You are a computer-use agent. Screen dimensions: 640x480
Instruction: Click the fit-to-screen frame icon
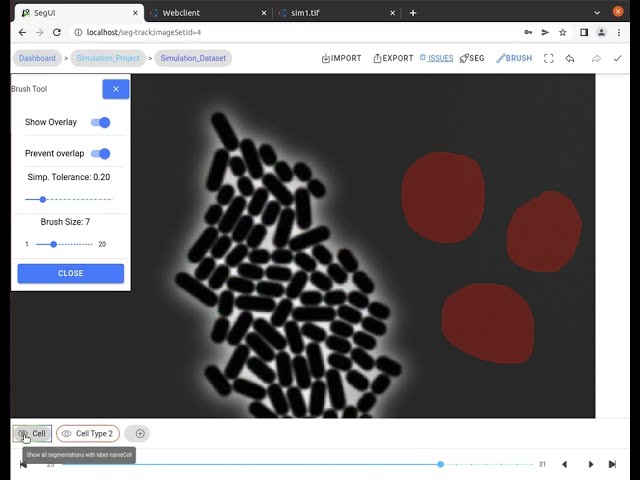549,58
